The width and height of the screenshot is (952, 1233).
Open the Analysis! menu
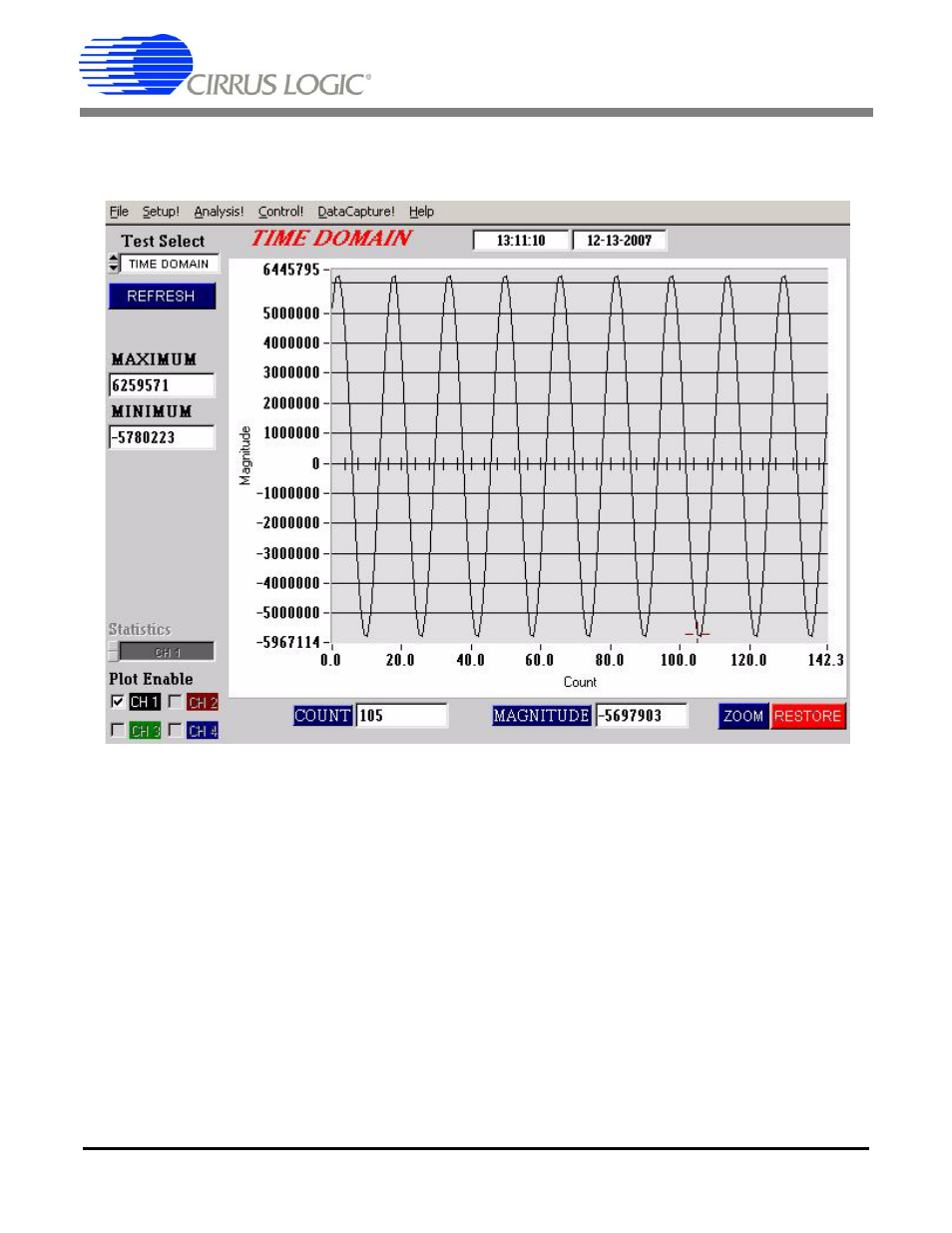pyautogui.click(x=219, y=212)
